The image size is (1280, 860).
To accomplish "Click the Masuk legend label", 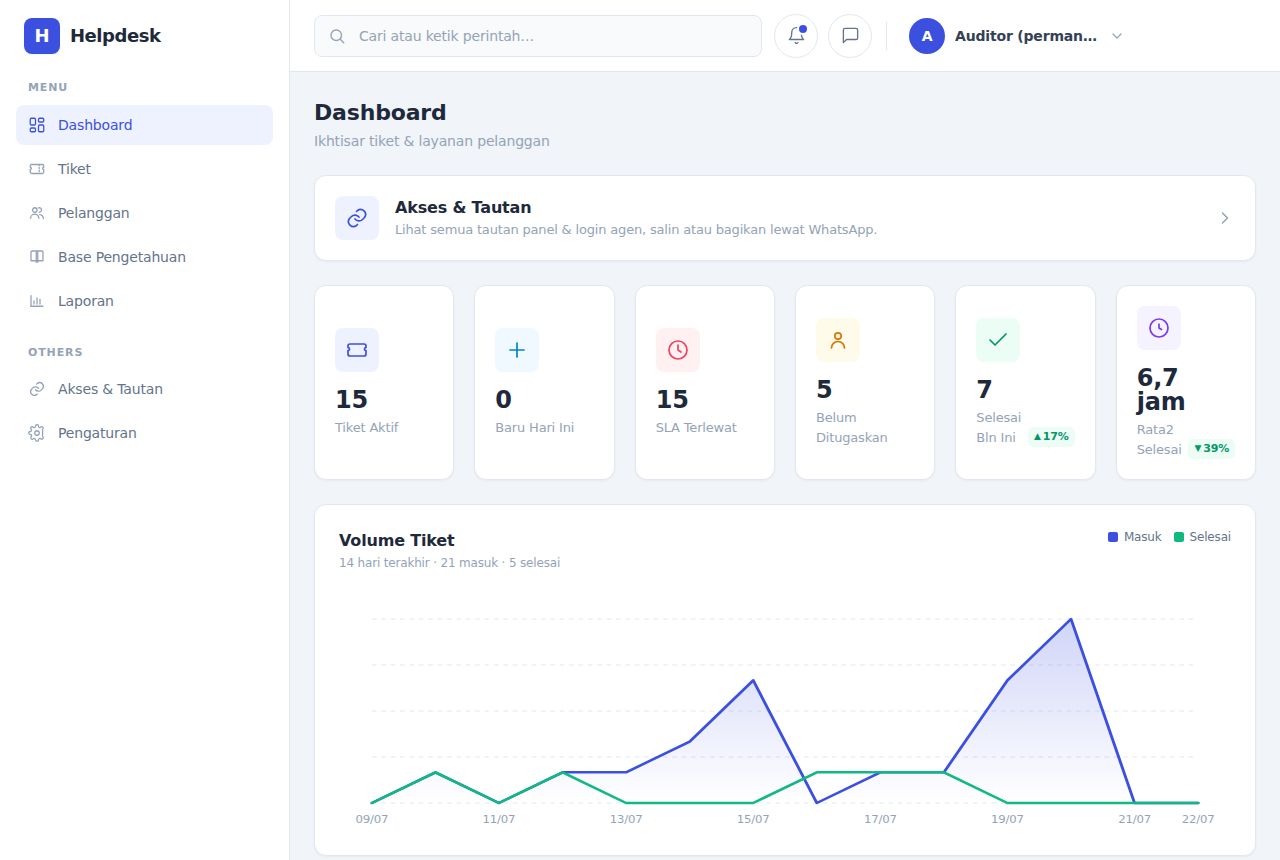I will coord(1143,537).
